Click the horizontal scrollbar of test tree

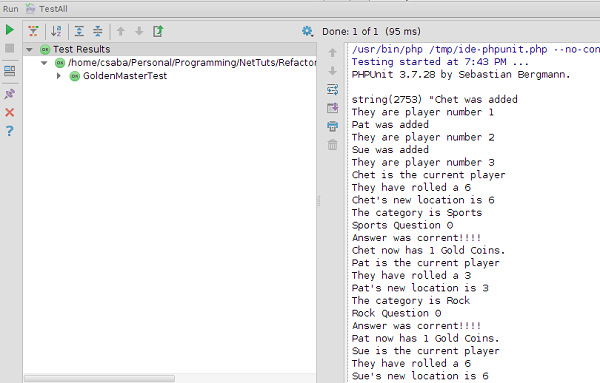pos(99,378)
